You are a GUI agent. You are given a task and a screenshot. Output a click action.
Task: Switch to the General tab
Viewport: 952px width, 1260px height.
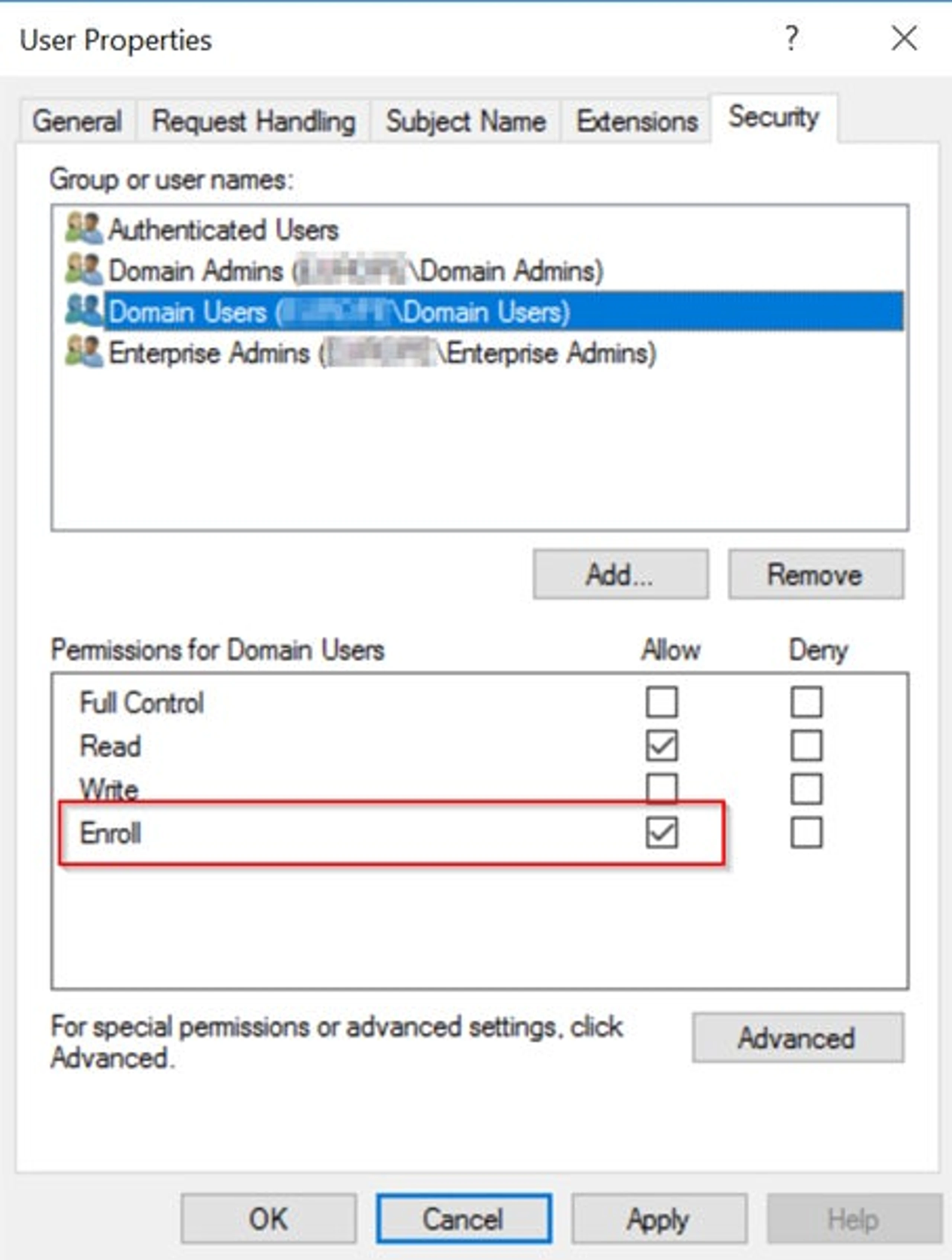pos(77,121)
